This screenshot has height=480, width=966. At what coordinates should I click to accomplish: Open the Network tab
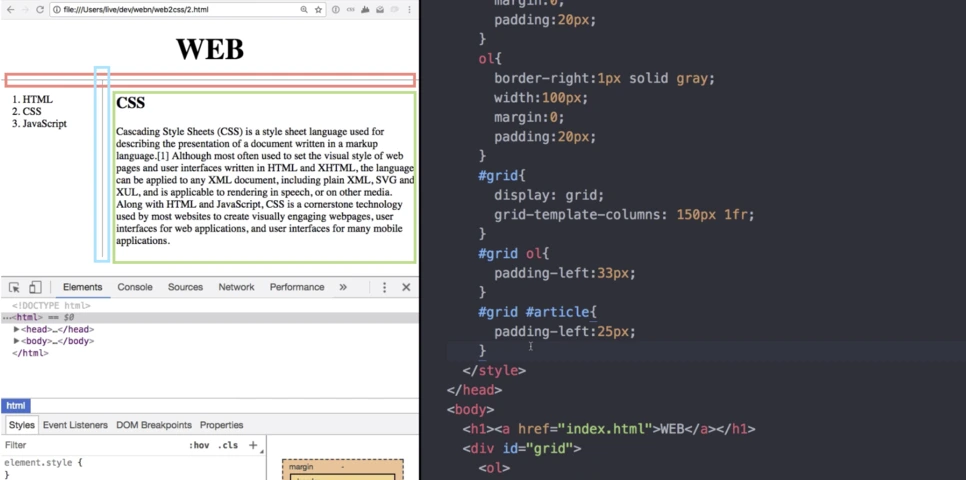pyautogui.click(x=236, y=287)
